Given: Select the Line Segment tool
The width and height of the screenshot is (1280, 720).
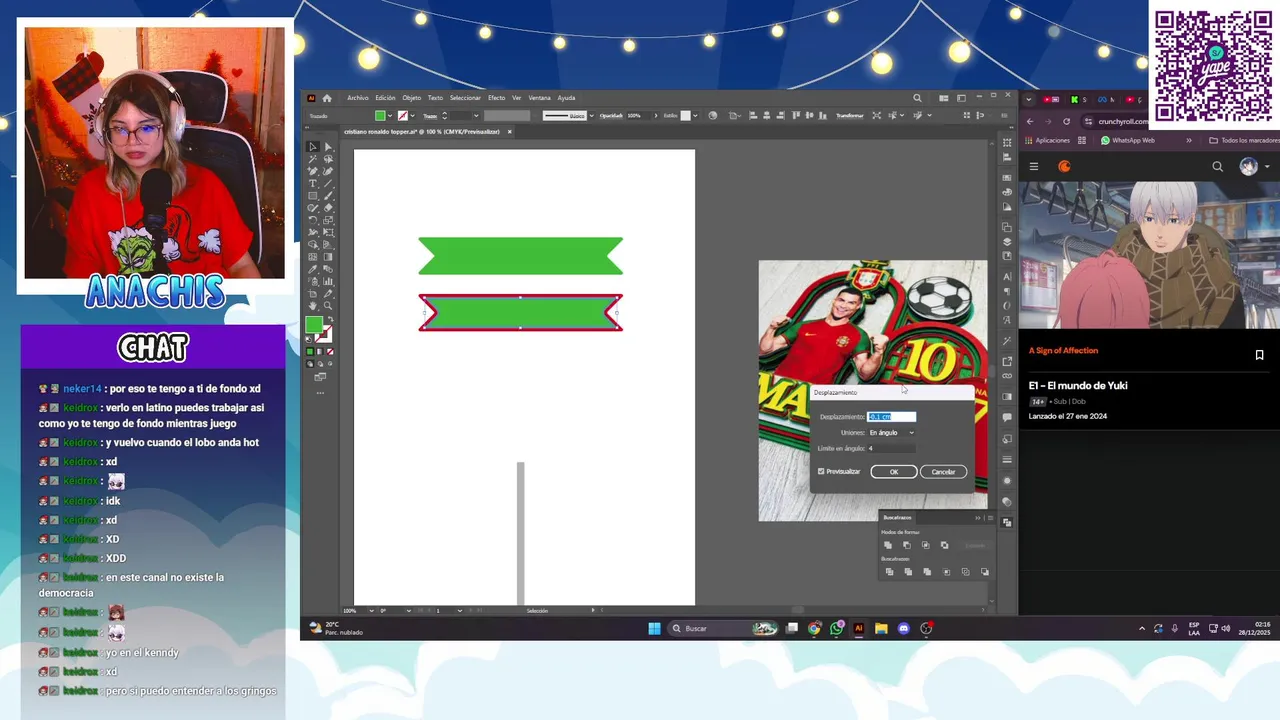Looking at the screenshot, I should pyautogui.click(x=328, y=183).
